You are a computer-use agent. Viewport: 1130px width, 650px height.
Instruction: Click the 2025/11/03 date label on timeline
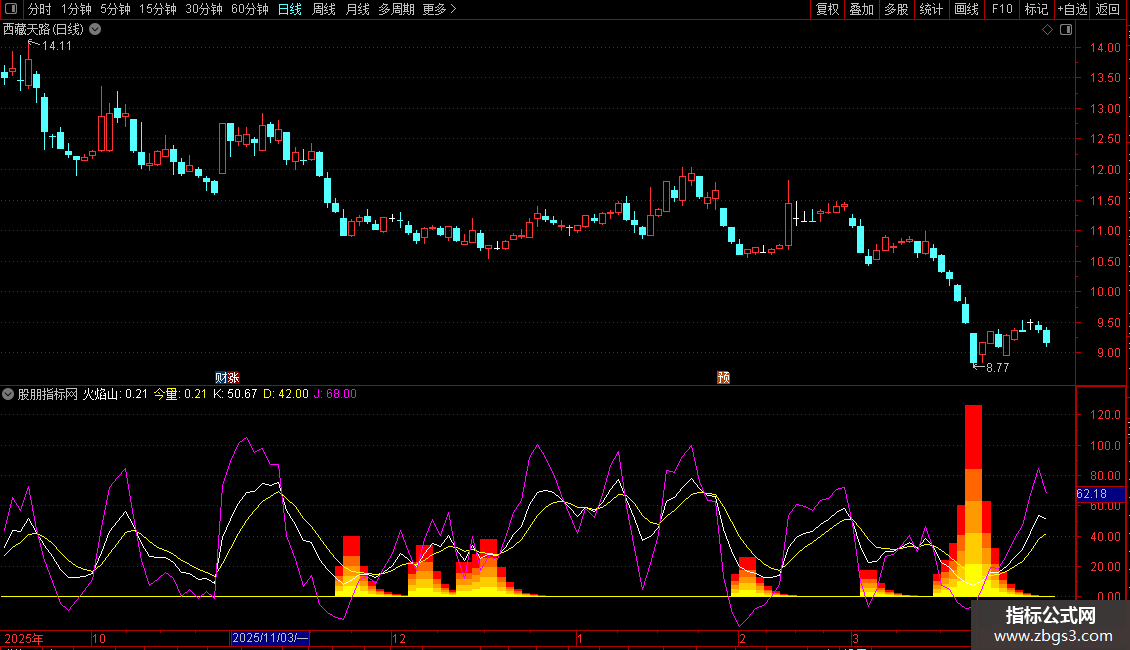(x=270, y=638)
